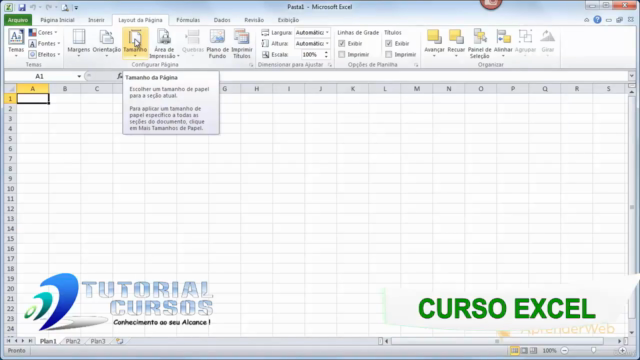Viewport: 640px width, 360px height.
Task: Switch to Página Inicial tab
Action: coord(57,20)
